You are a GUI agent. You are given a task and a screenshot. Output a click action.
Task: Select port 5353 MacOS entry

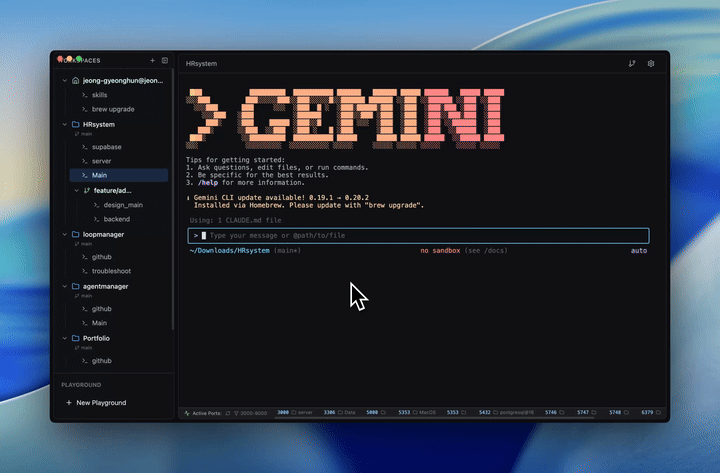point(417,412)
